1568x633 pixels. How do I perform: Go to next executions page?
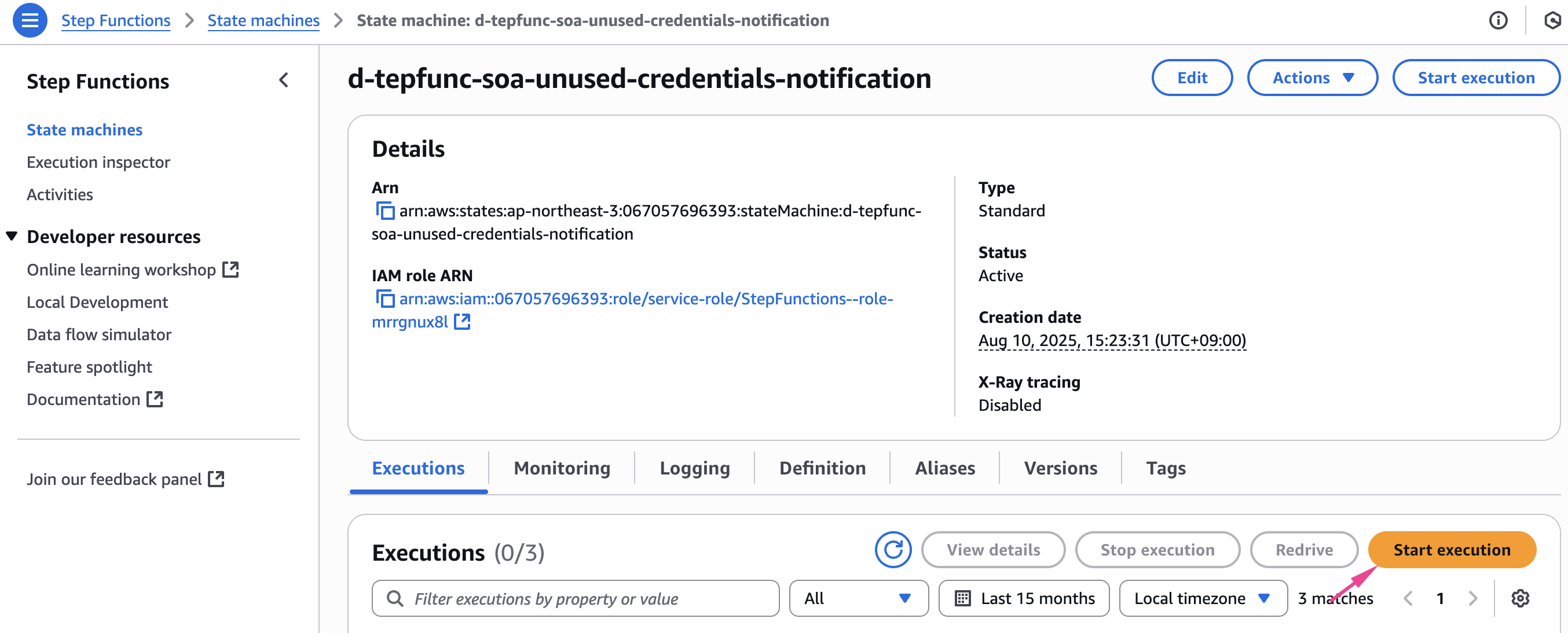point(1473,598)
